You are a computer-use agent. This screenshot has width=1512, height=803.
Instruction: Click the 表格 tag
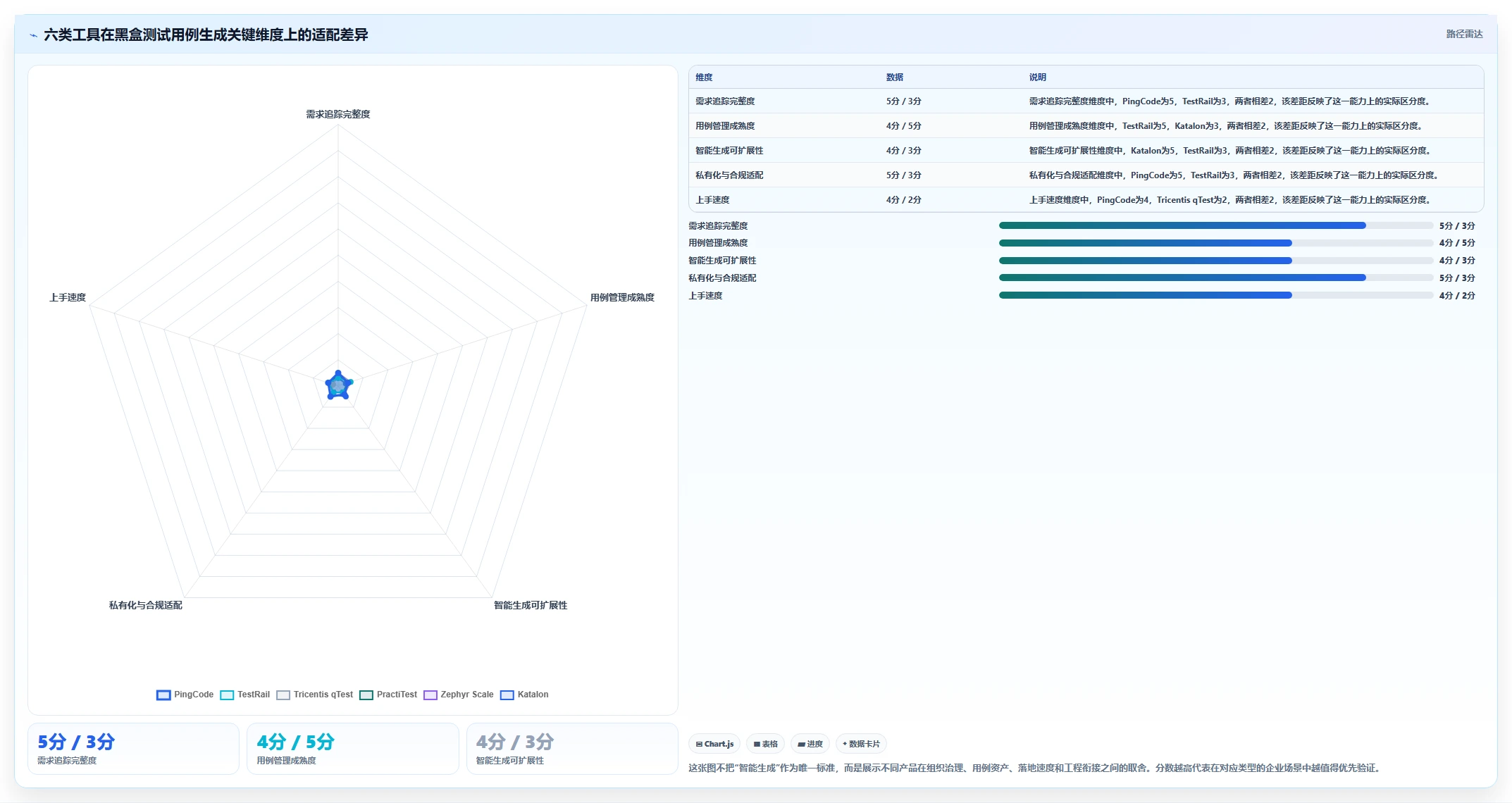(x=765, y=744)
